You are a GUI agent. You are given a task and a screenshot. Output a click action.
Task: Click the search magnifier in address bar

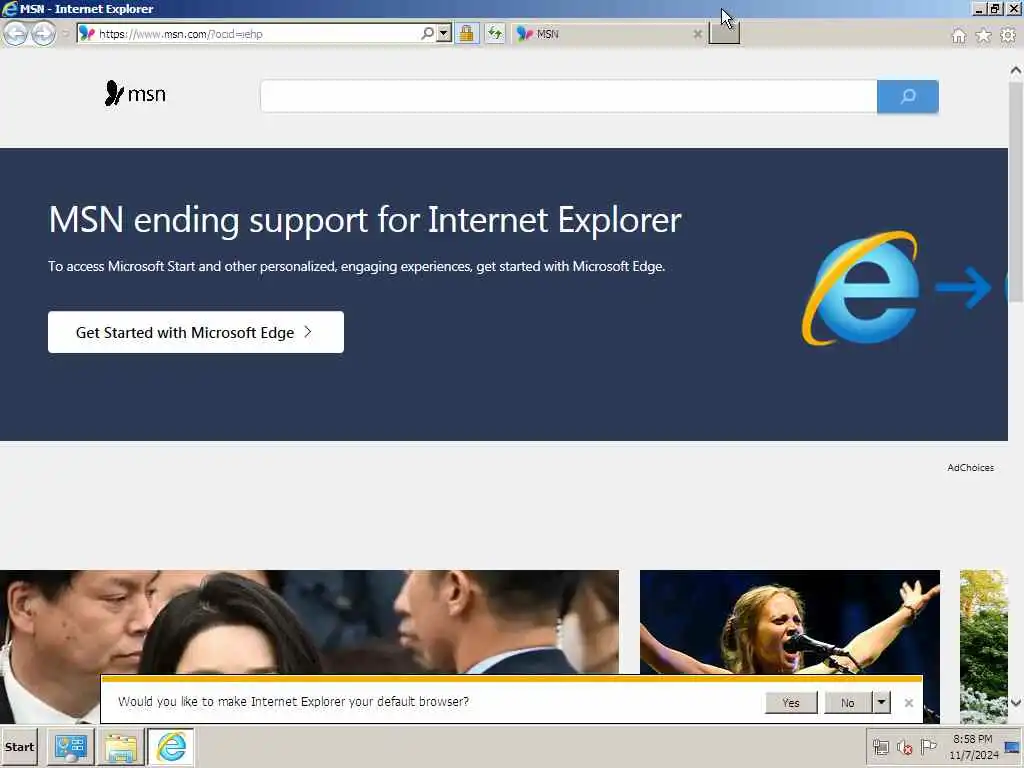427,33
